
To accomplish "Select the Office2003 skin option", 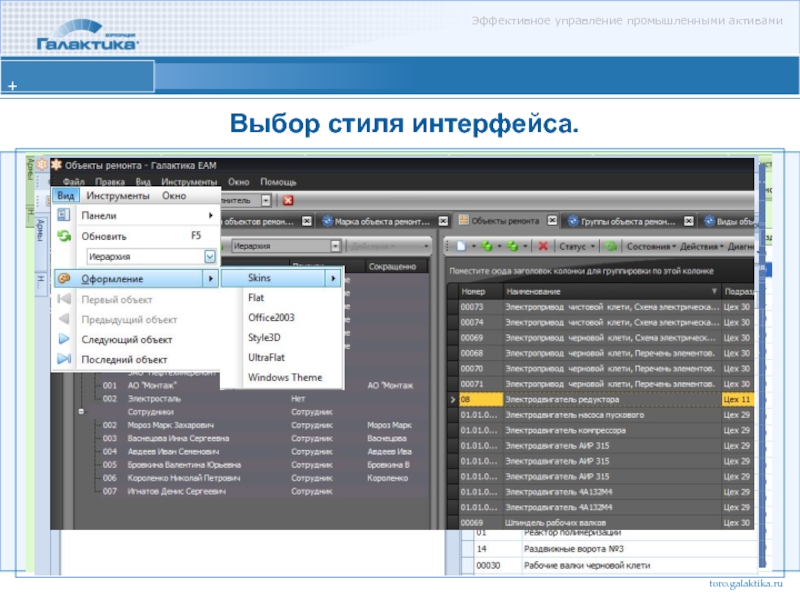I will (x=272, y=317).
